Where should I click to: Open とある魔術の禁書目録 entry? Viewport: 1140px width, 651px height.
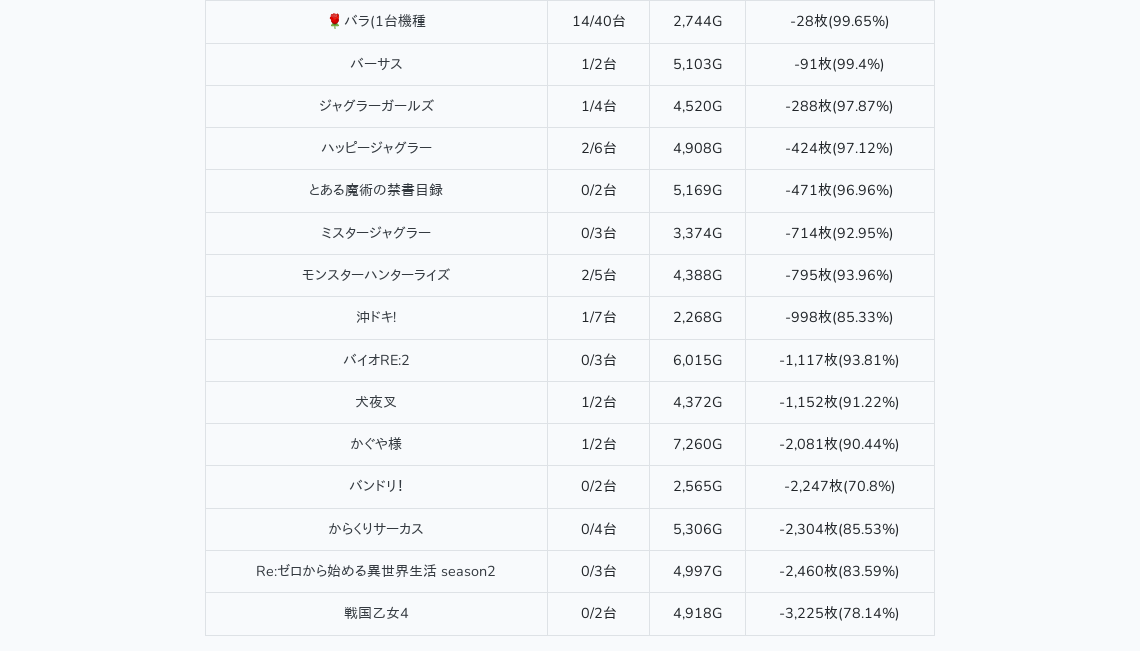[x=376, y=190]
